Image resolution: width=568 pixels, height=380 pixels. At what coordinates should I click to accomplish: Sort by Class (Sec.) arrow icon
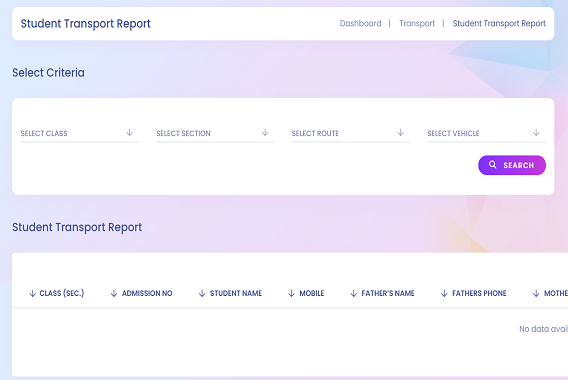[x=33, y=293]
